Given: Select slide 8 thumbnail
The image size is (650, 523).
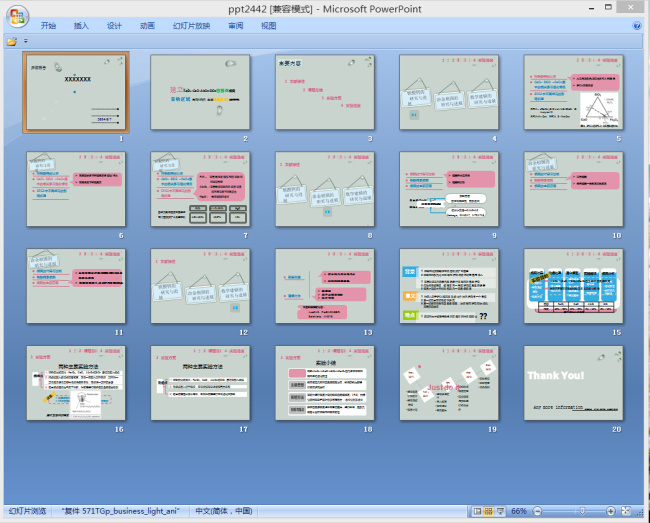Looking at the screenshot, I should click(x=325, y=189).
